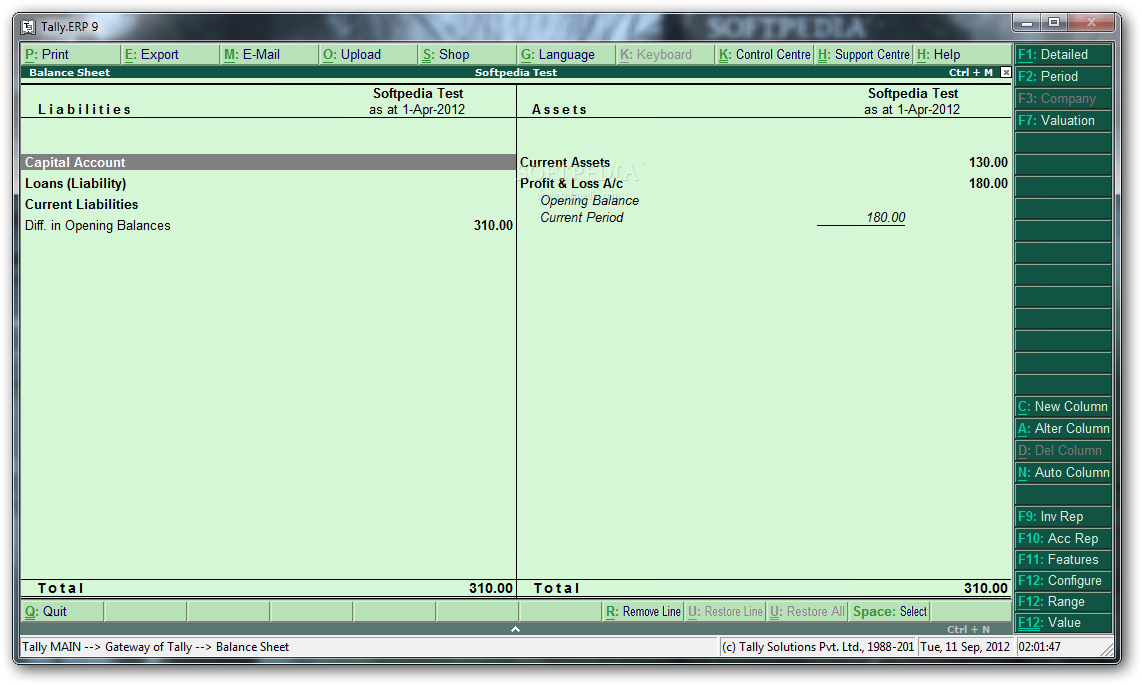The image size is (1142, 685).
Task: Open the P: Print option
Action: coord(71,55)
